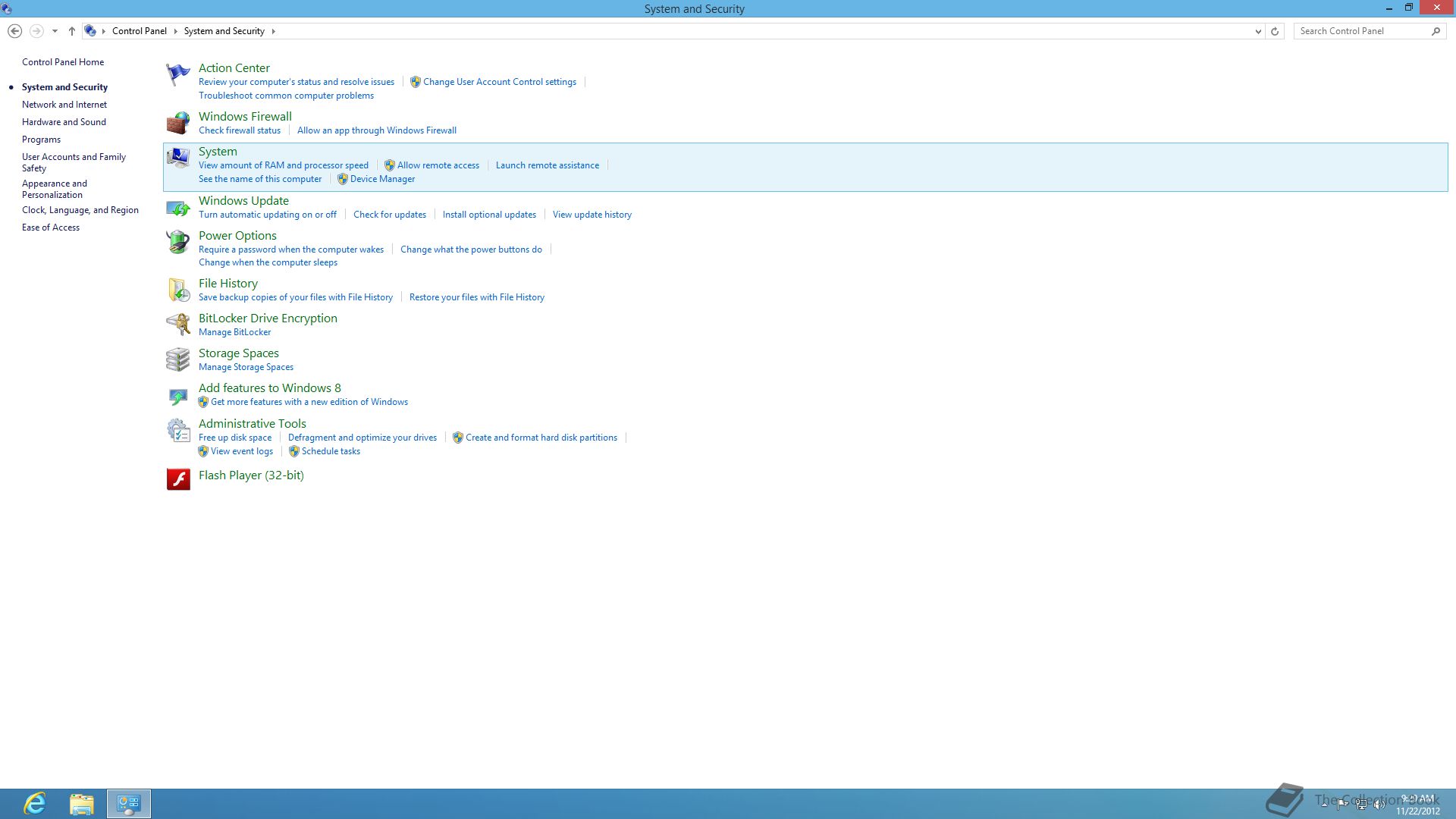Refresh the Control Panel view
1456x819 pixels.
pyautogui.click(x=1275, y=31)
